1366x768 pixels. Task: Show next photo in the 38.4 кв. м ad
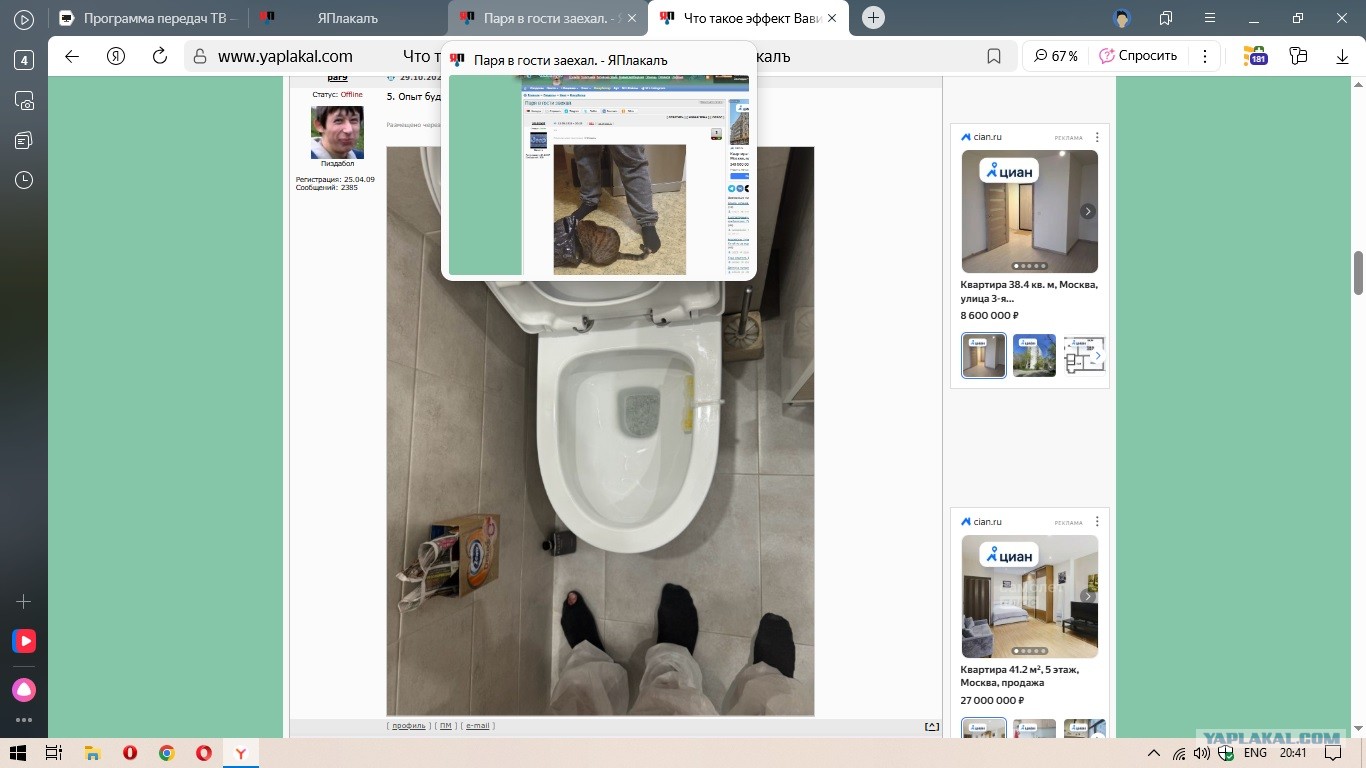point(1088,211)
